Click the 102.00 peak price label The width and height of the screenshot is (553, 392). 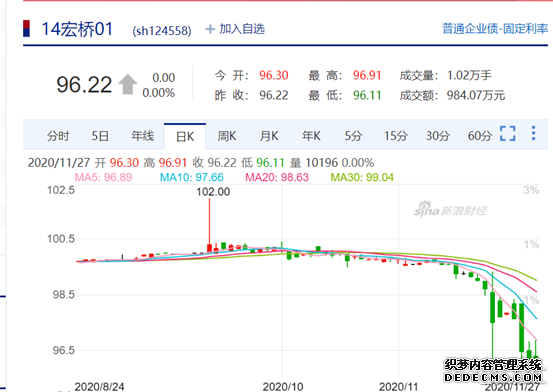(x=213, y=192)
